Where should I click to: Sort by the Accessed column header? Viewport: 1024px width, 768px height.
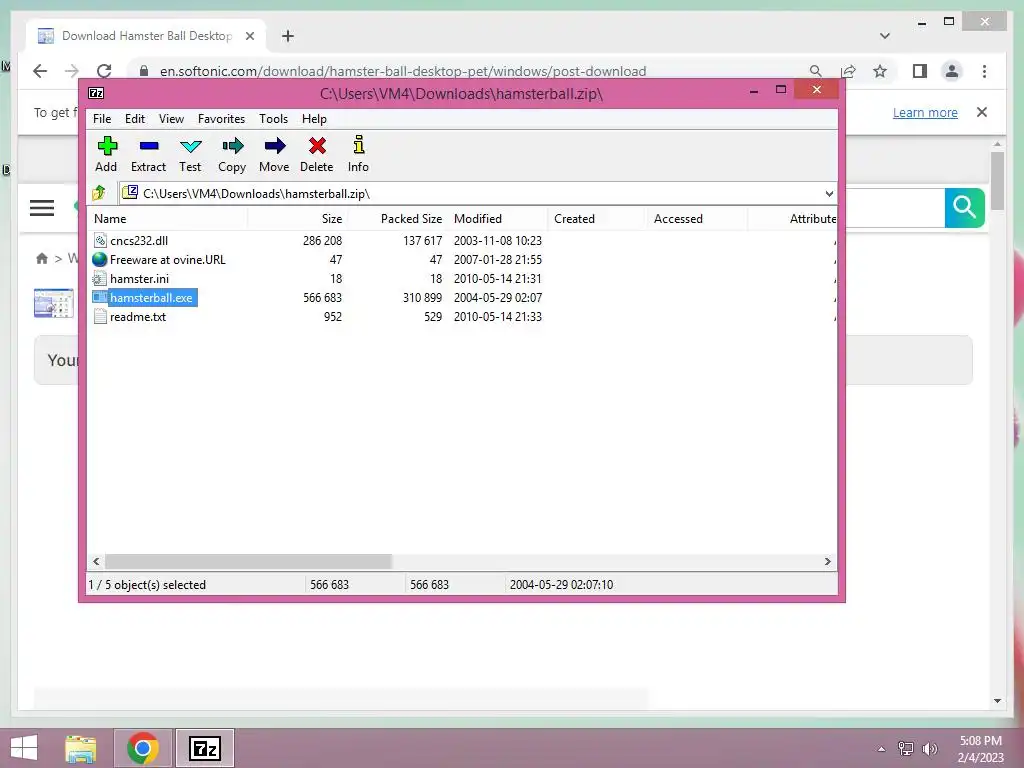697,219
